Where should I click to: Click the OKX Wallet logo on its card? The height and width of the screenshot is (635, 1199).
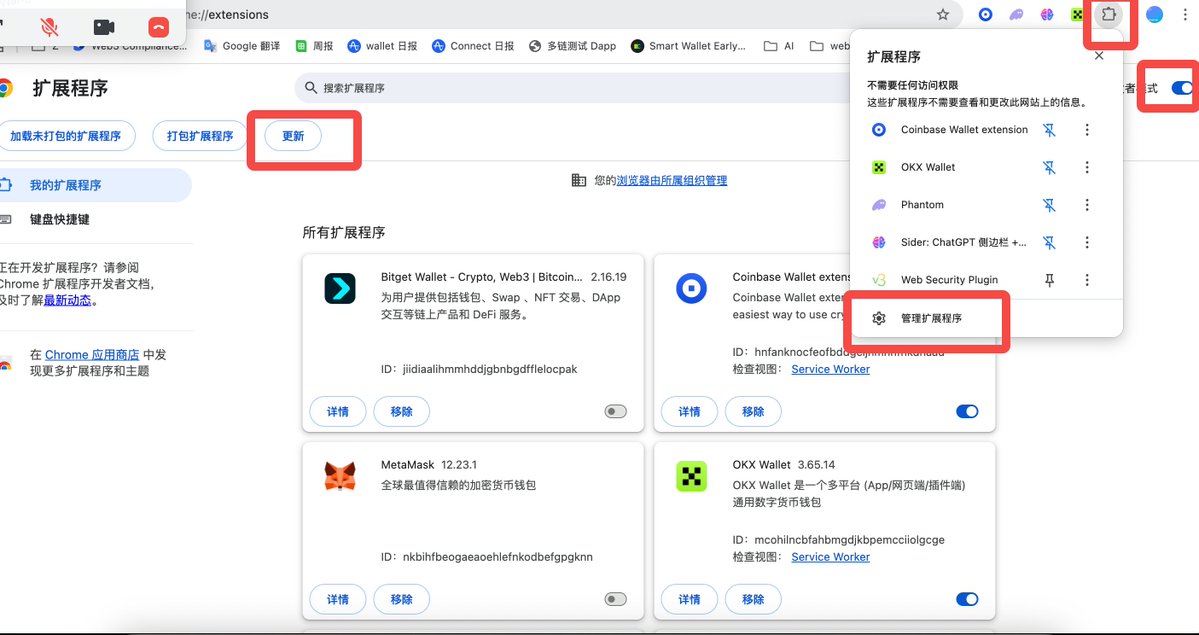pos(691,476)
